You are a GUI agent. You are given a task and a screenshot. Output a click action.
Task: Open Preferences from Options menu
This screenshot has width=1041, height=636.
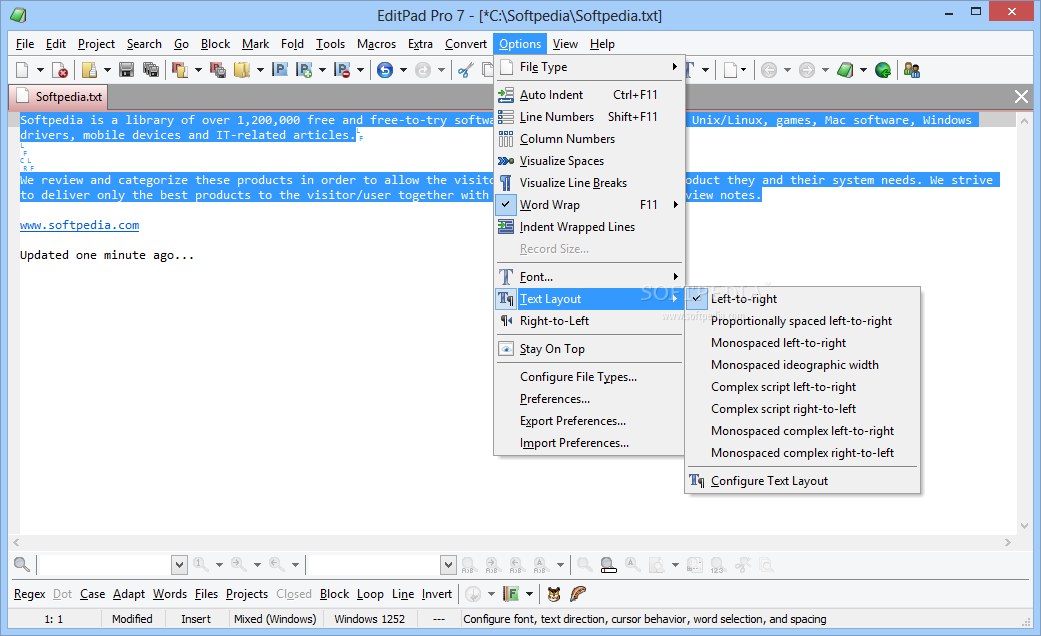click(589, 398)
